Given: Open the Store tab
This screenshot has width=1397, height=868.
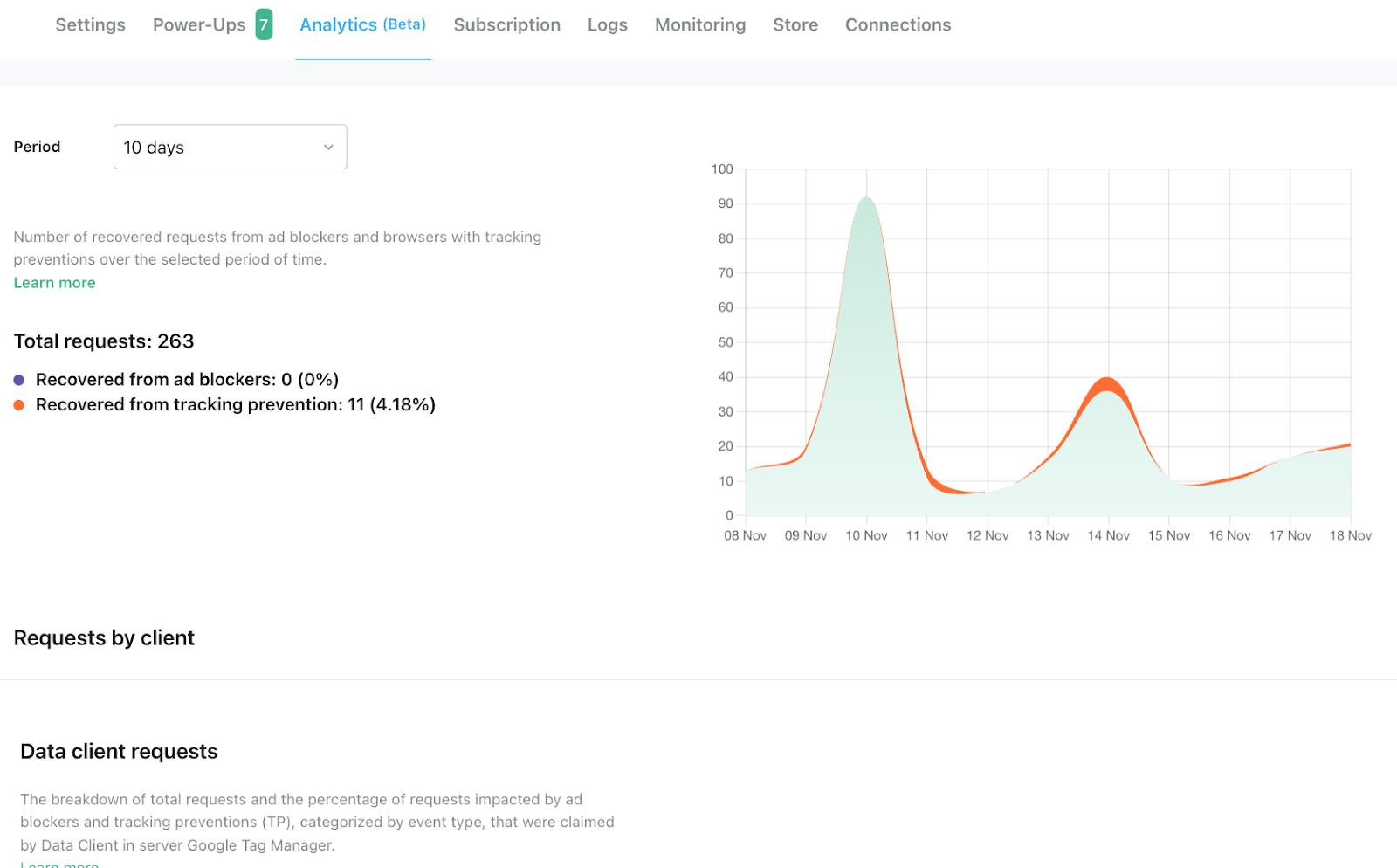Looking at the screenshot, I should (x=795, y=24).
